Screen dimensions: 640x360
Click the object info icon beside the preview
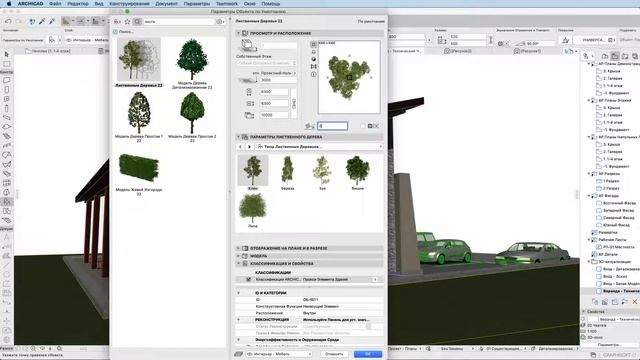[x=313, y=74]
